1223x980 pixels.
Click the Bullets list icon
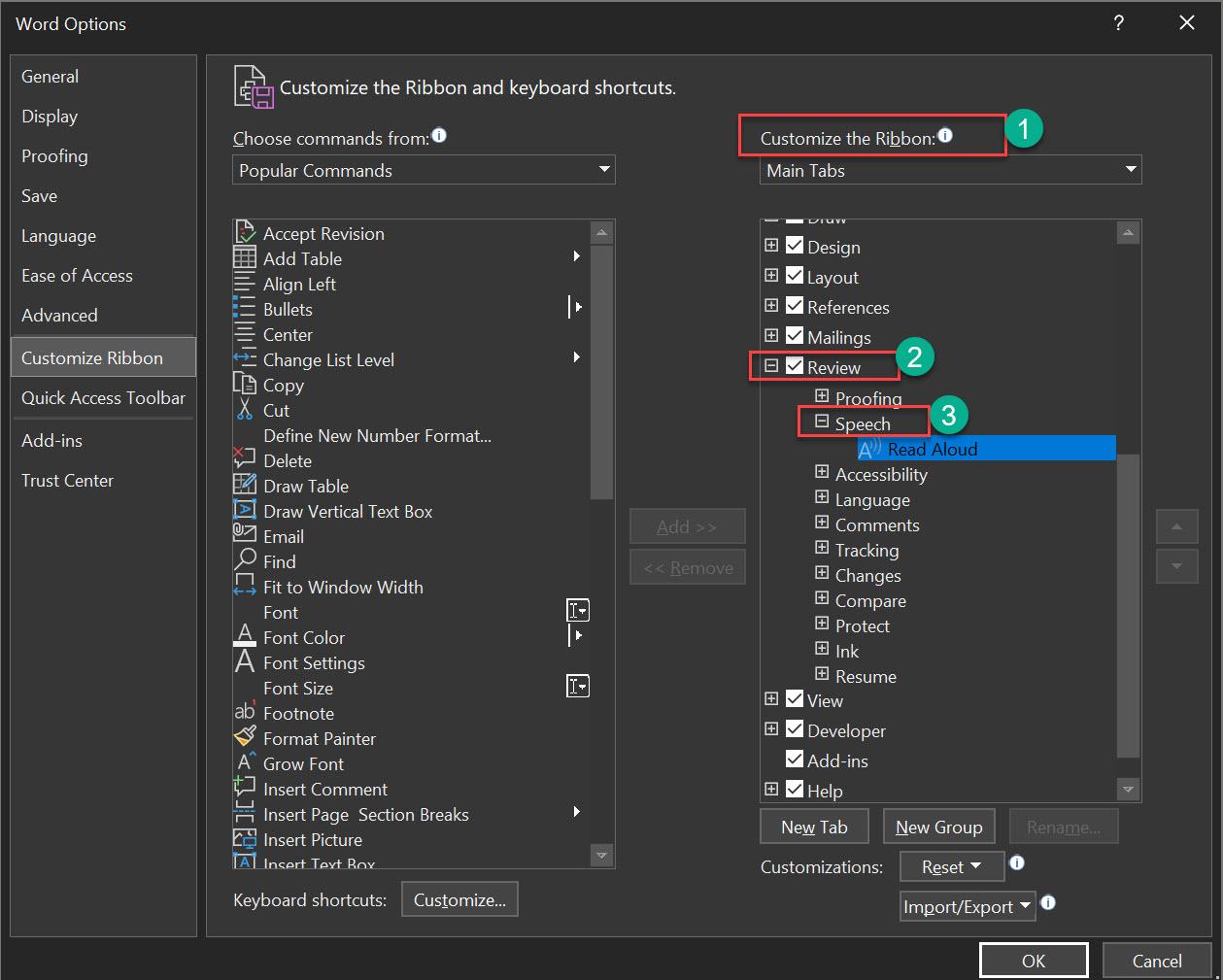click(x=245, y=309)
